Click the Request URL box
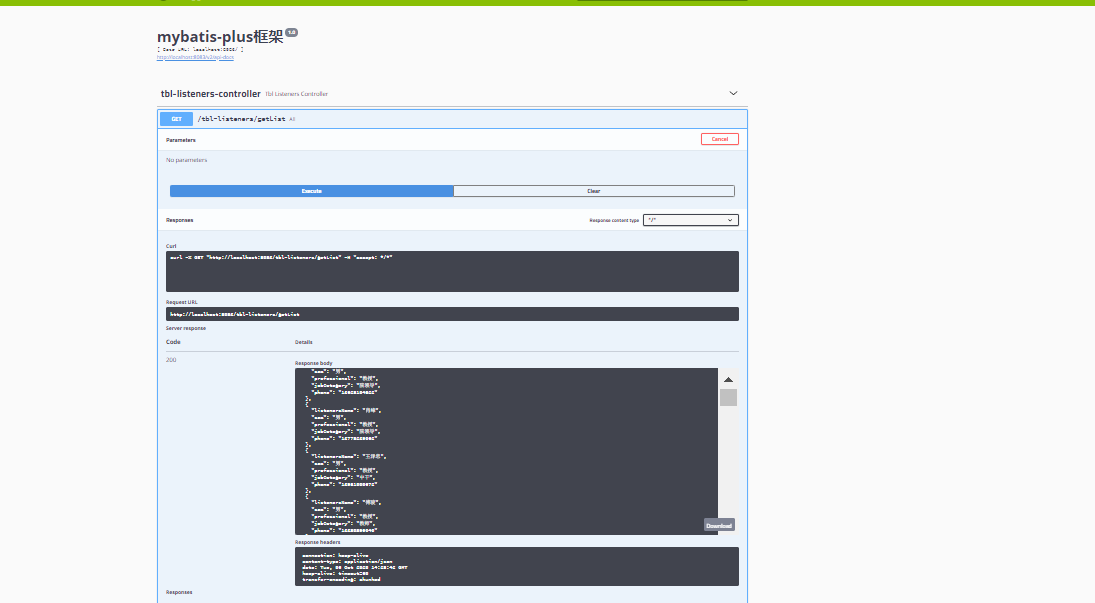 point(452,314)
